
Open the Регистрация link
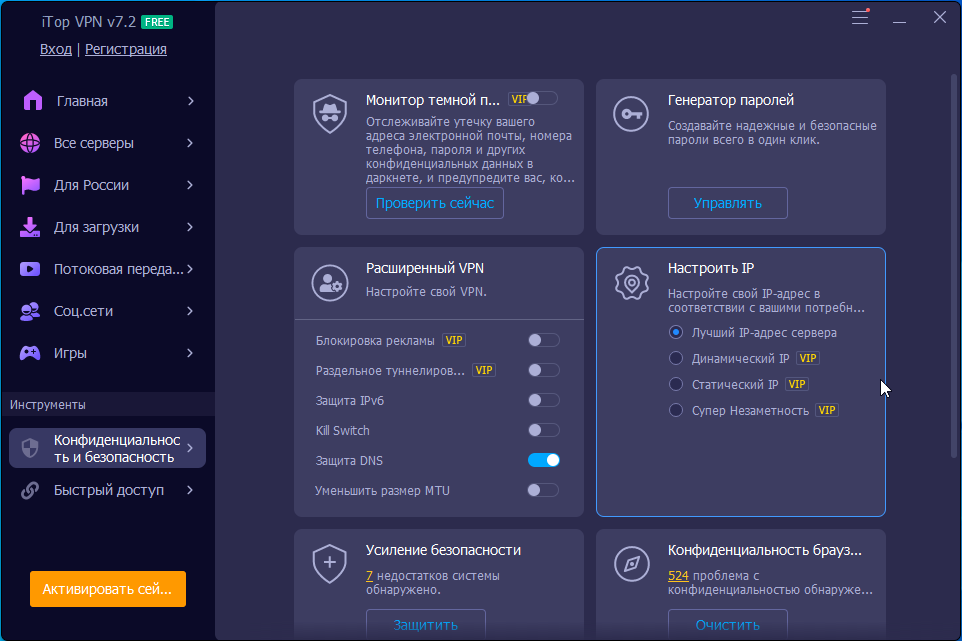pos(126,49)
